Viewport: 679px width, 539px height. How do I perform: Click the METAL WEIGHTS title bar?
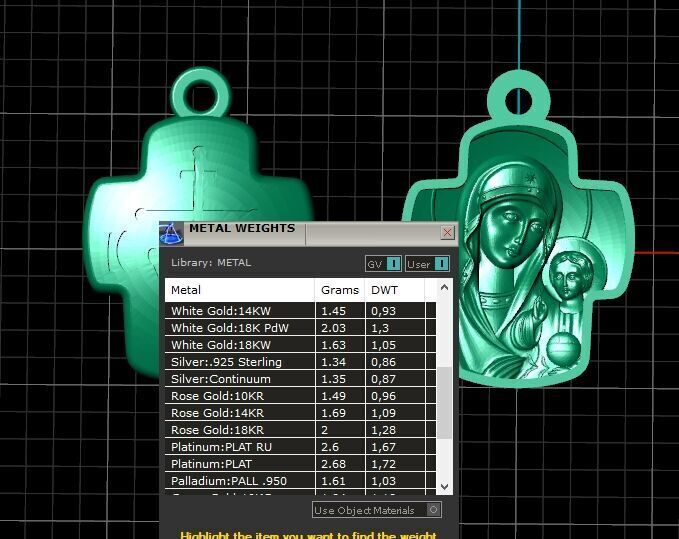[309, 234]
